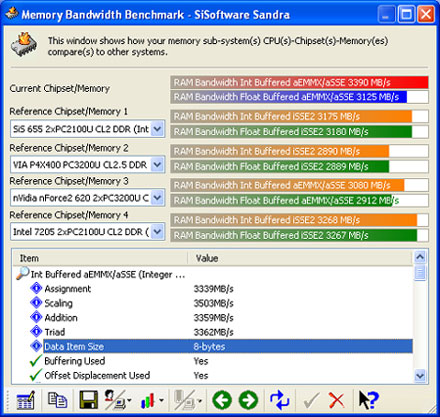Click the Copy to clipboard icon
The height and width of the screenshot is (417, 440).
tap(57, 400)
